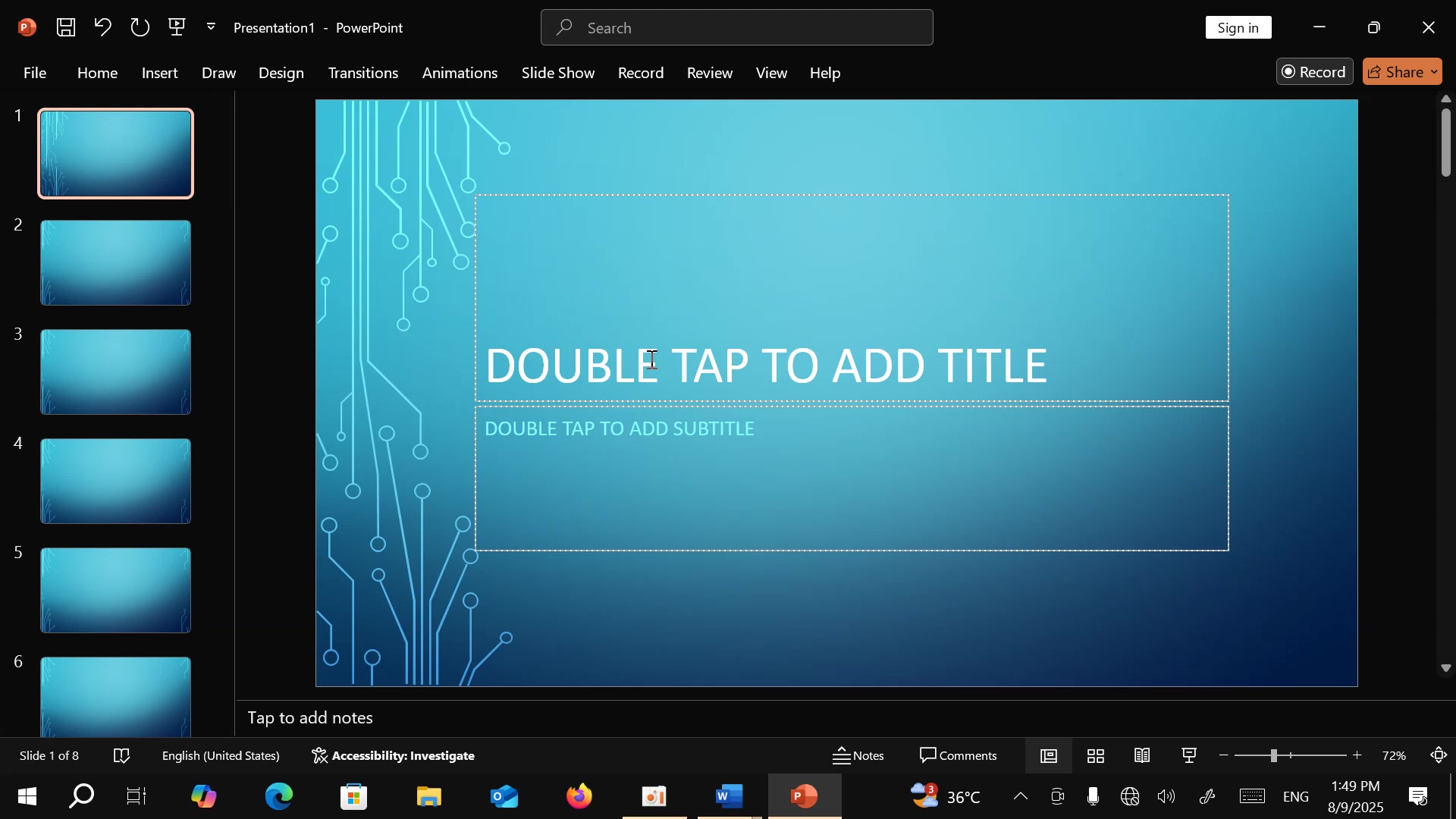This screenshot has height=819, width=1456.
Task: Switch to Slide Sorter view
Action: tap(1096, 756)
